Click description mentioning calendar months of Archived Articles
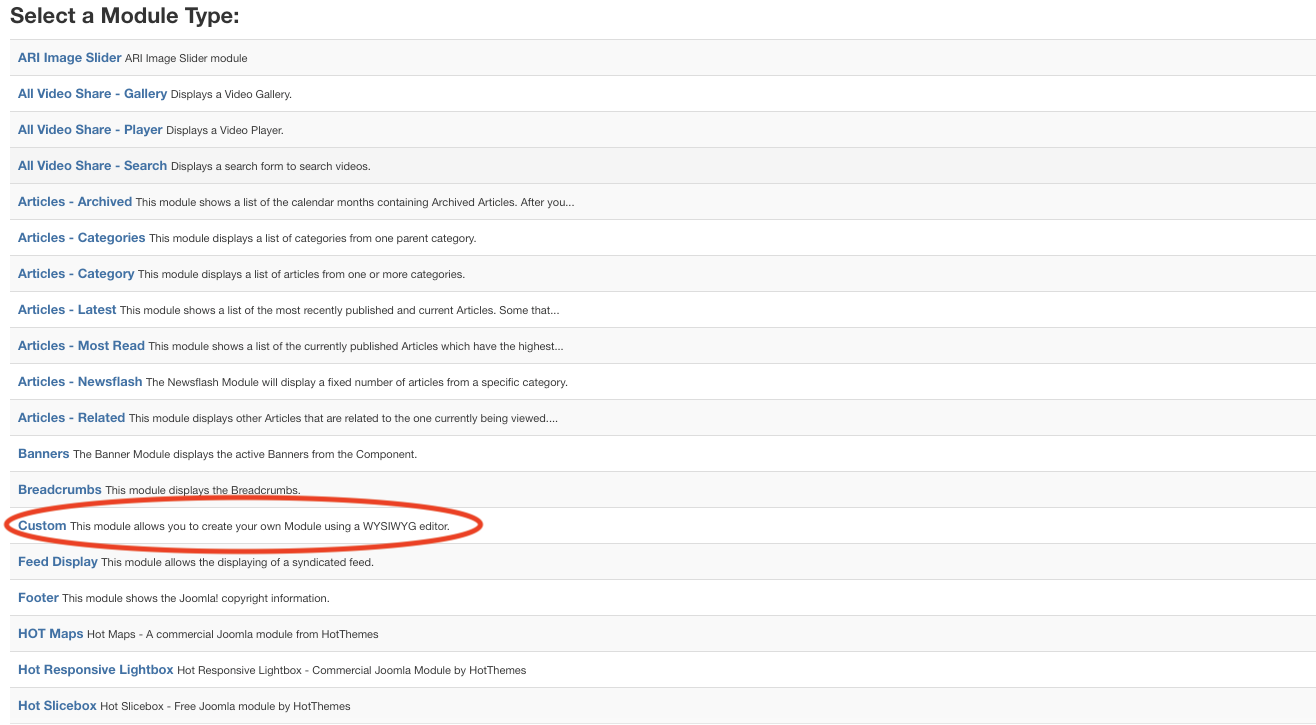Viewport: 1316px width, 725px height. click(355, 203)
